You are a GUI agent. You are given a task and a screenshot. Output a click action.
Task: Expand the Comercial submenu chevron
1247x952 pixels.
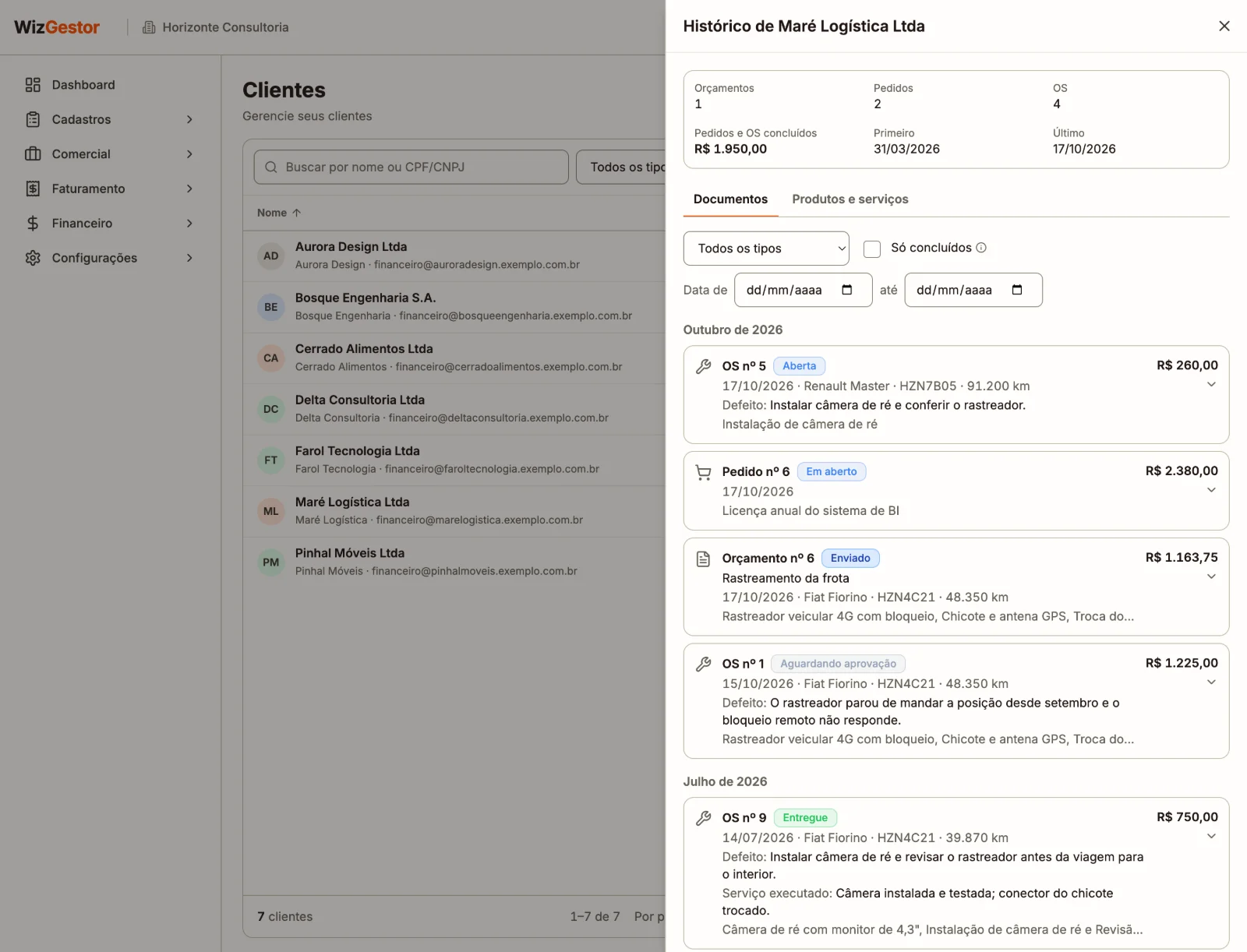pyautogui.click(x=189, y=154)
